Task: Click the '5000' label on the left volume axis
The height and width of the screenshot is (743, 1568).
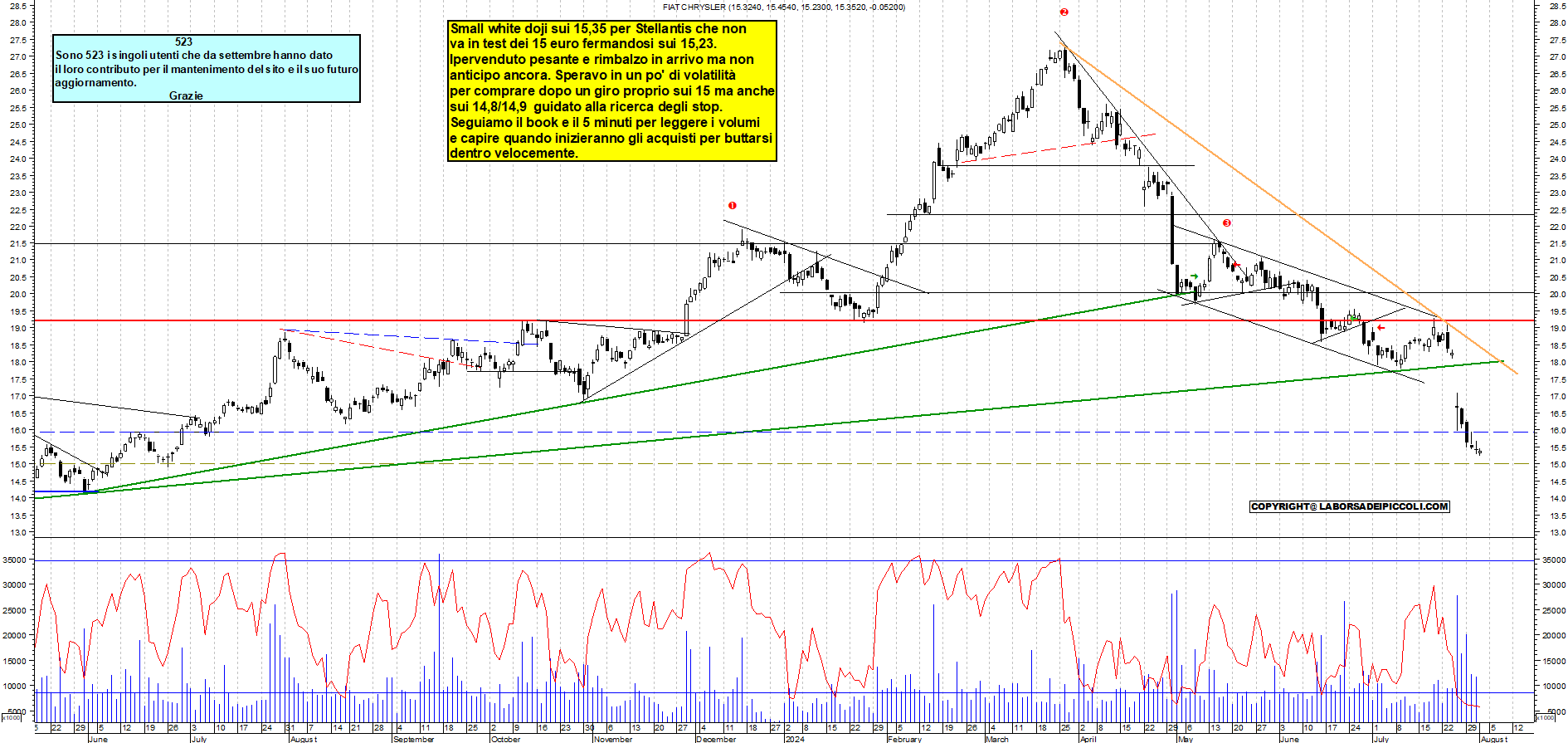Action: [x=18, y=711]
